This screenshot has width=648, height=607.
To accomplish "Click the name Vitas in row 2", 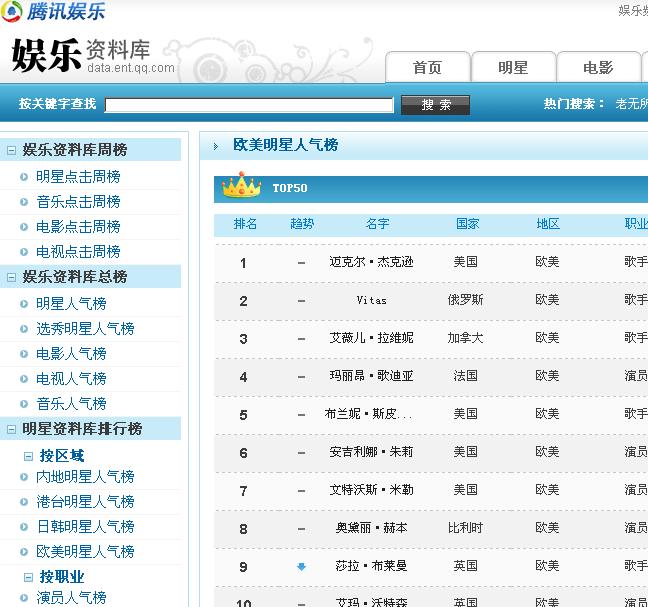I will click(372, 300).
